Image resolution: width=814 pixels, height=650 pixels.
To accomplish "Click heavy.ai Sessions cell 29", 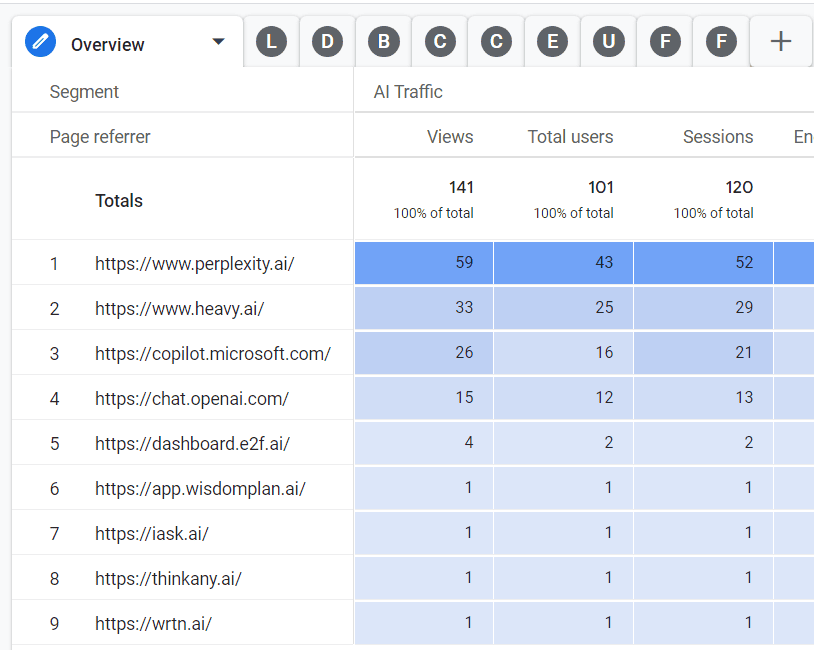I will (703, 308).
